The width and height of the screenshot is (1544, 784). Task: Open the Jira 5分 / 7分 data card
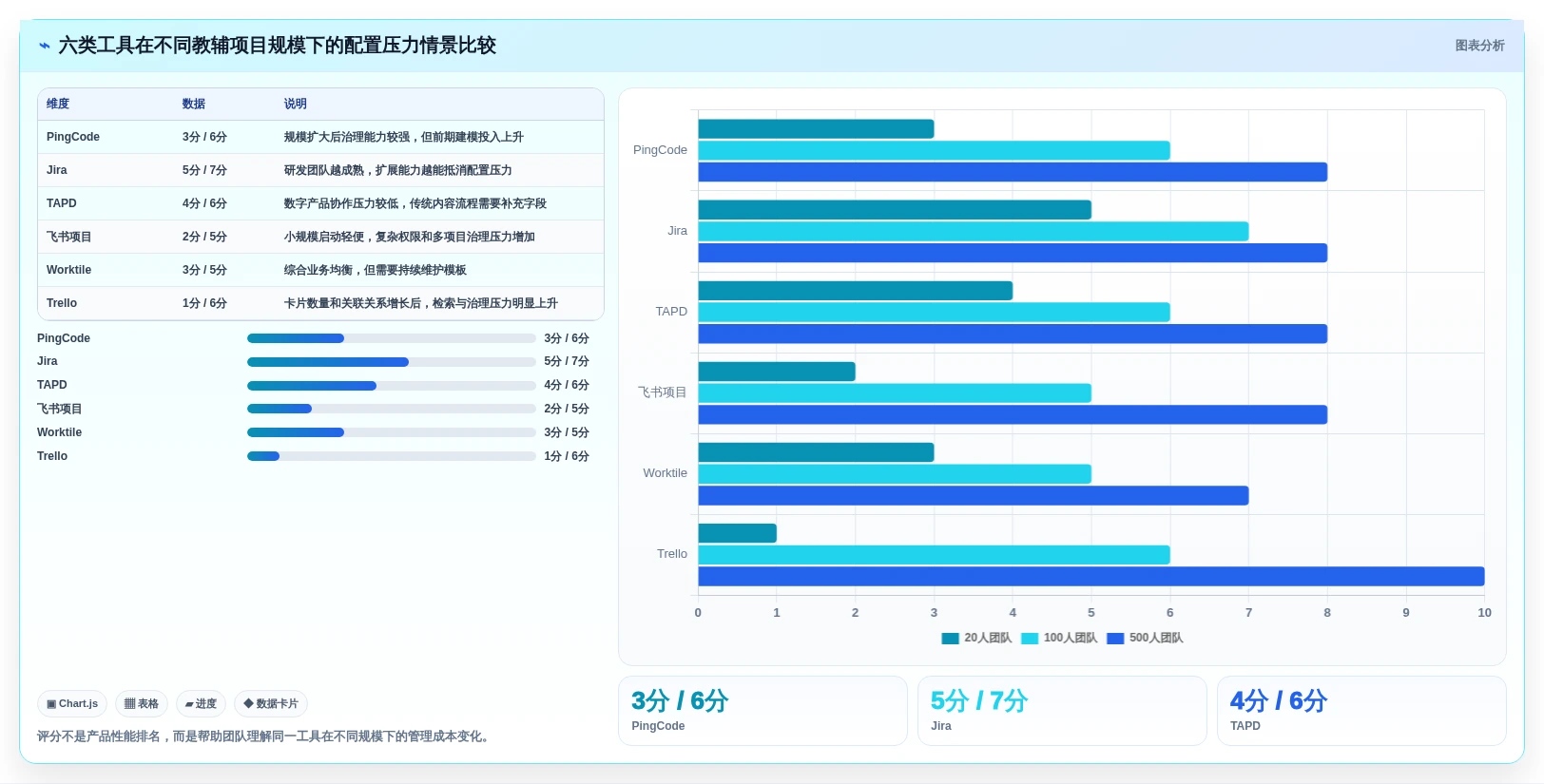(x=1062, y=711)
